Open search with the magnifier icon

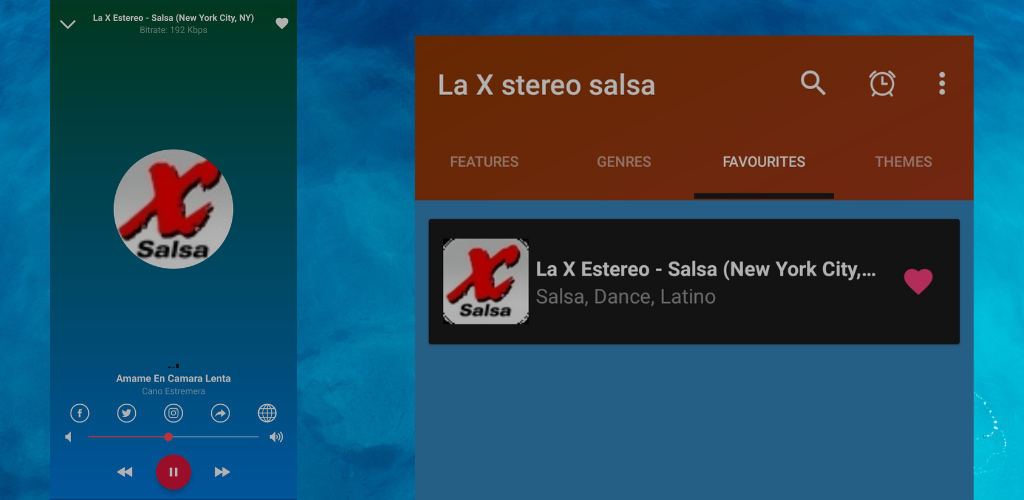[x=813, y=84]
